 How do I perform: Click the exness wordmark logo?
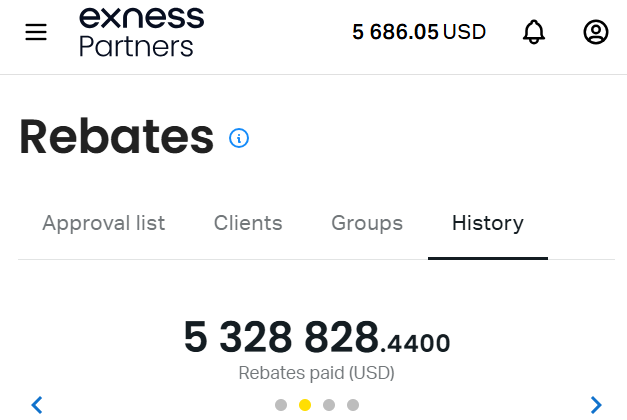click(142, 18)
